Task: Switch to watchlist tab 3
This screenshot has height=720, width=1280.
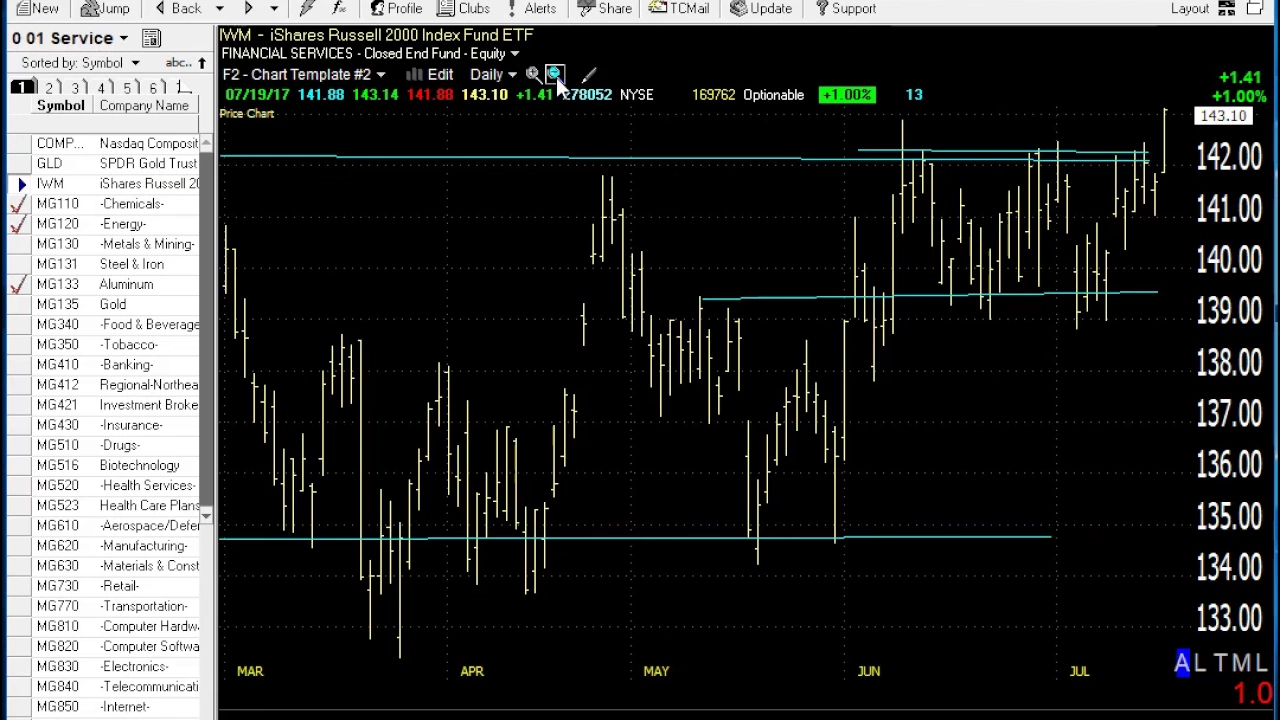Action: [x=75, y=88]
